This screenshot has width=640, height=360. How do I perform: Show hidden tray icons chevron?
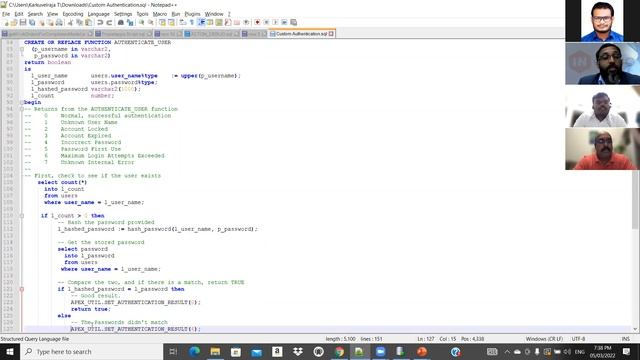pyautogui.click(x=507, y=351)
